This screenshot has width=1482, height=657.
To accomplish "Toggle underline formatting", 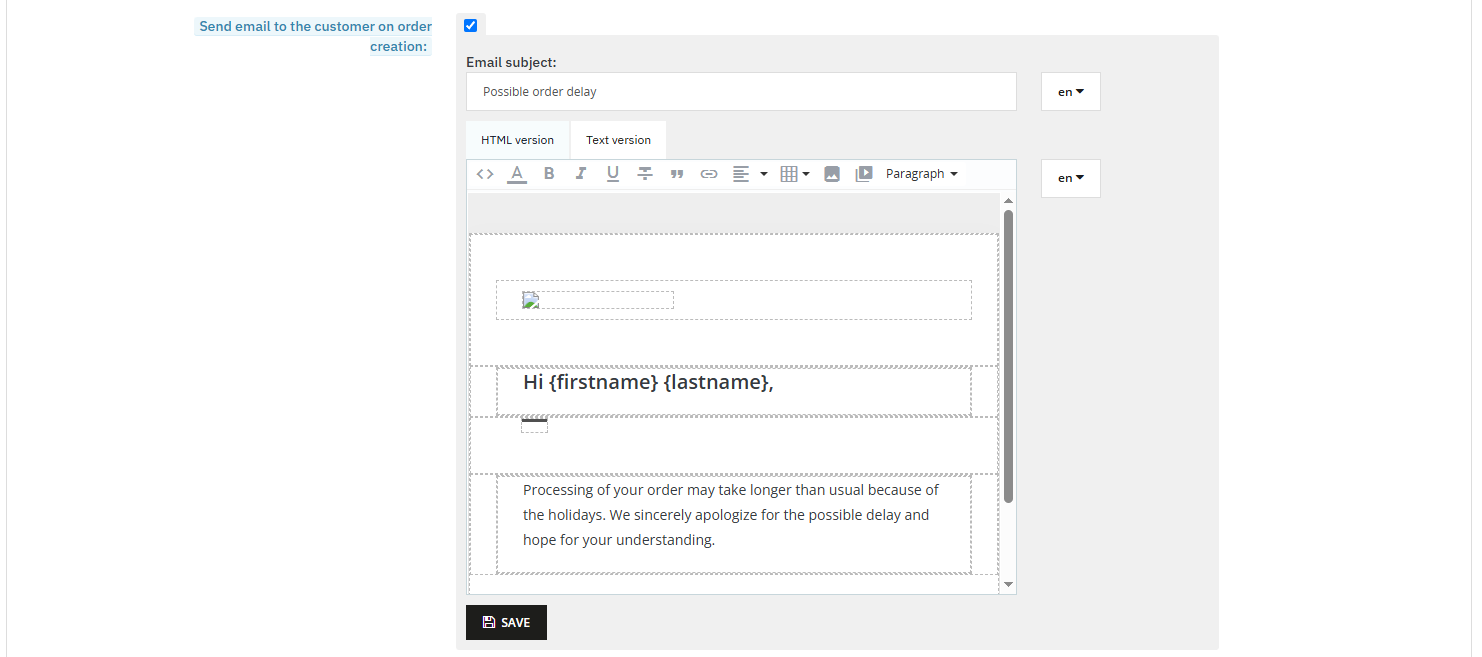I will click(613, 174).
